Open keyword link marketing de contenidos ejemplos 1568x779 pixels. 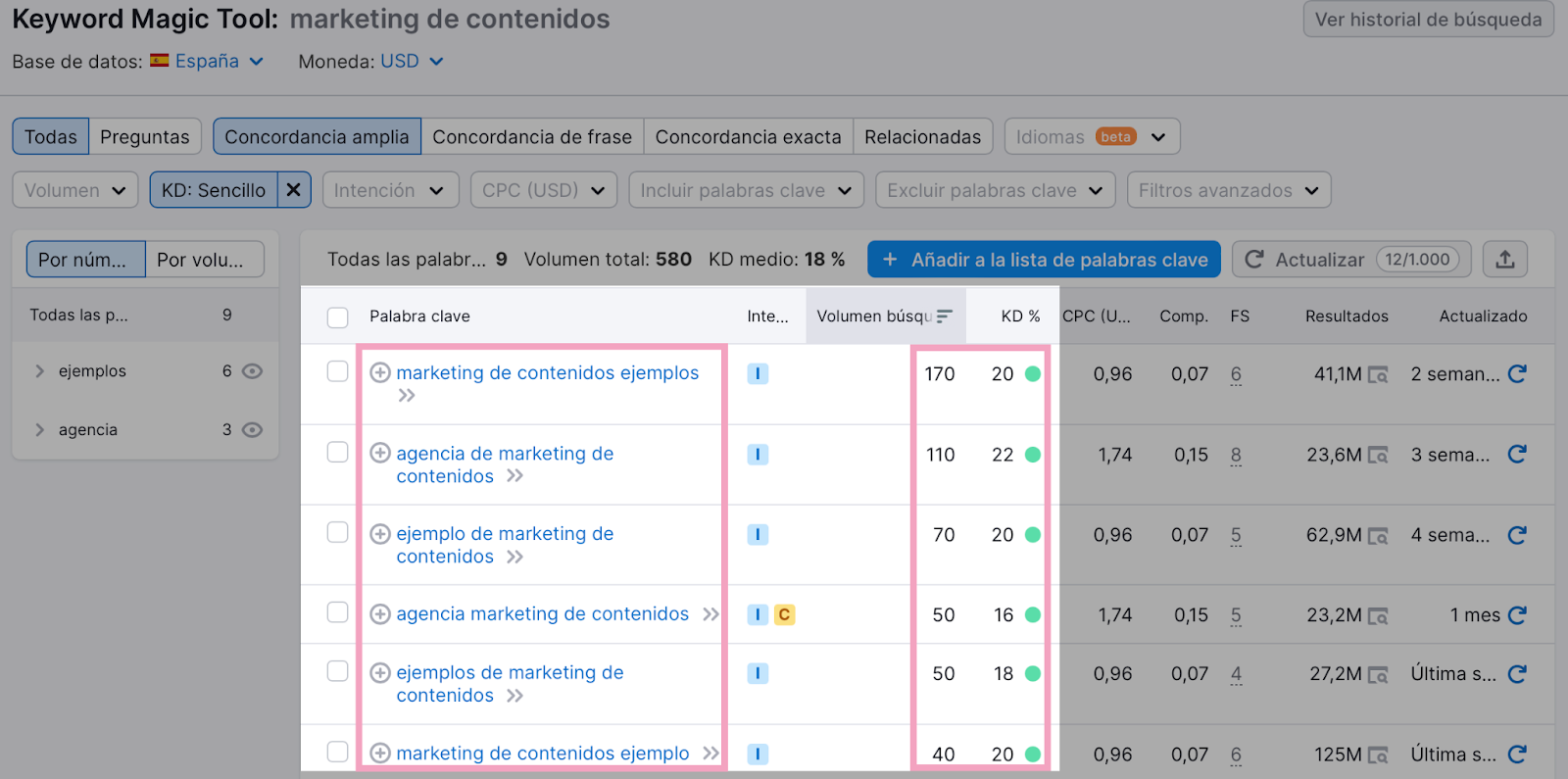(x=547, y=372)
